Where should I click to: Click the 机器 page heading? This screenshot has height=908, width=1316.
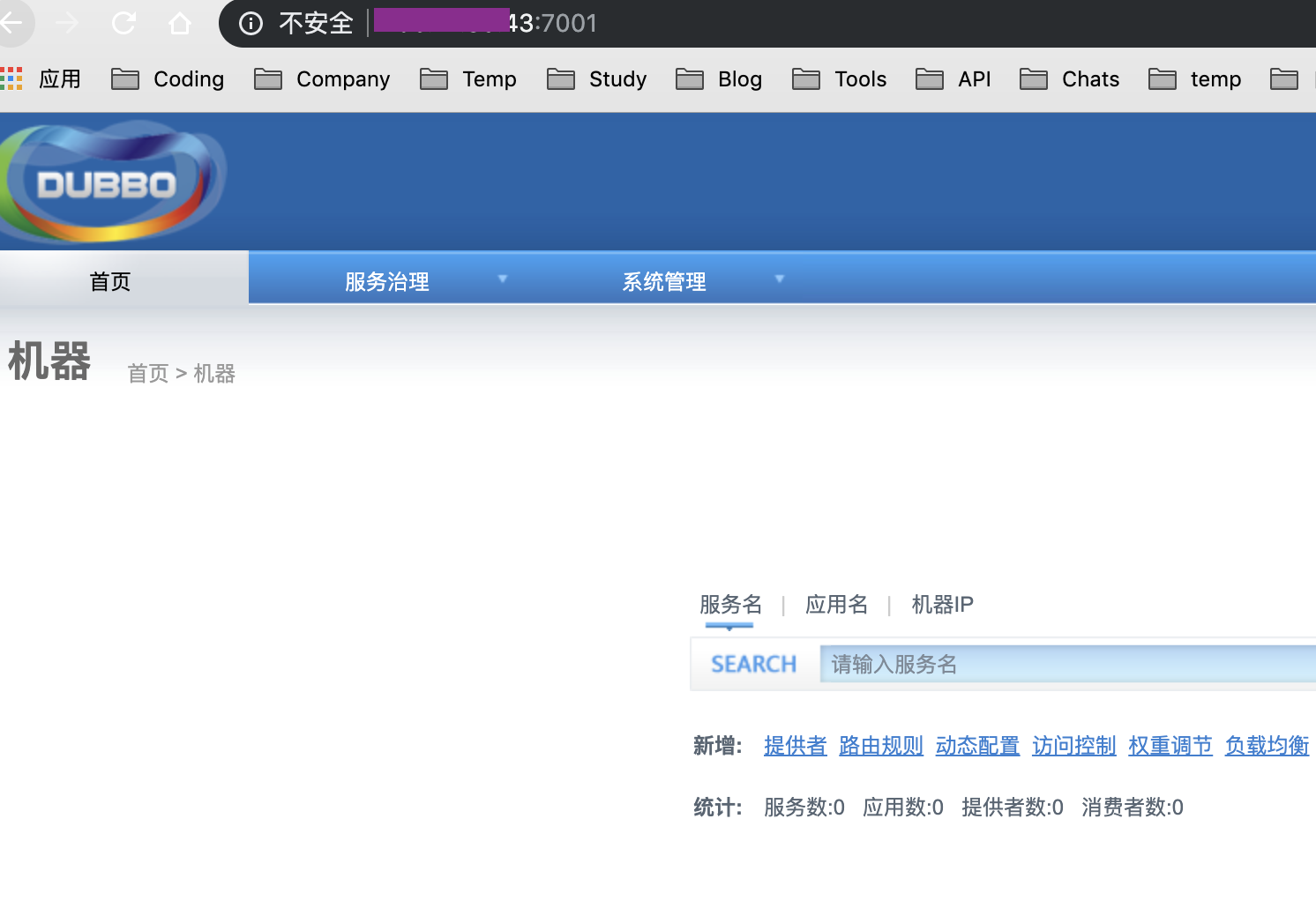tap(49, 361)
